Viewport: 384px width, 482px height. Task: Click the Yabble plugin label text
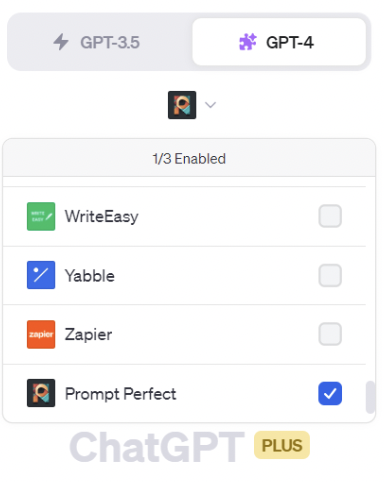pyautogui.click(x=90, y=276)
